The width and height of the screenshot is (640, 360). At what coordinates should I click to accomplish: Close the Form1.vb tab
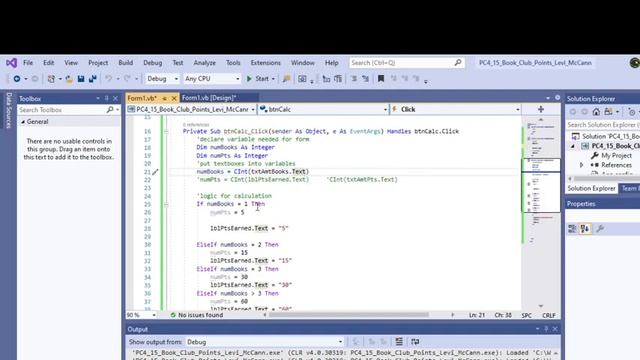174,98
